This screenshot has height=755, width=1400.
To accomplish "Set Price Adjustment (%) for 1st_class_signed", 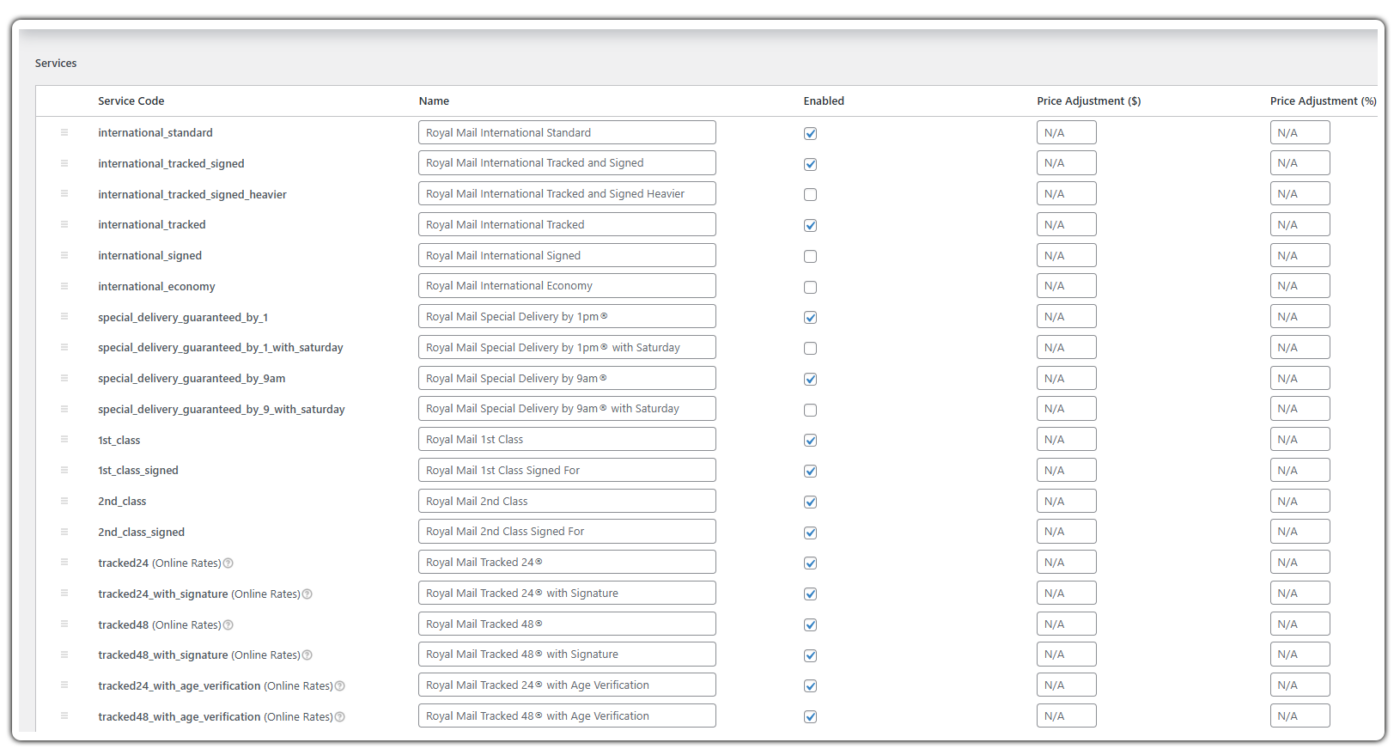I will coord(1300,470).
